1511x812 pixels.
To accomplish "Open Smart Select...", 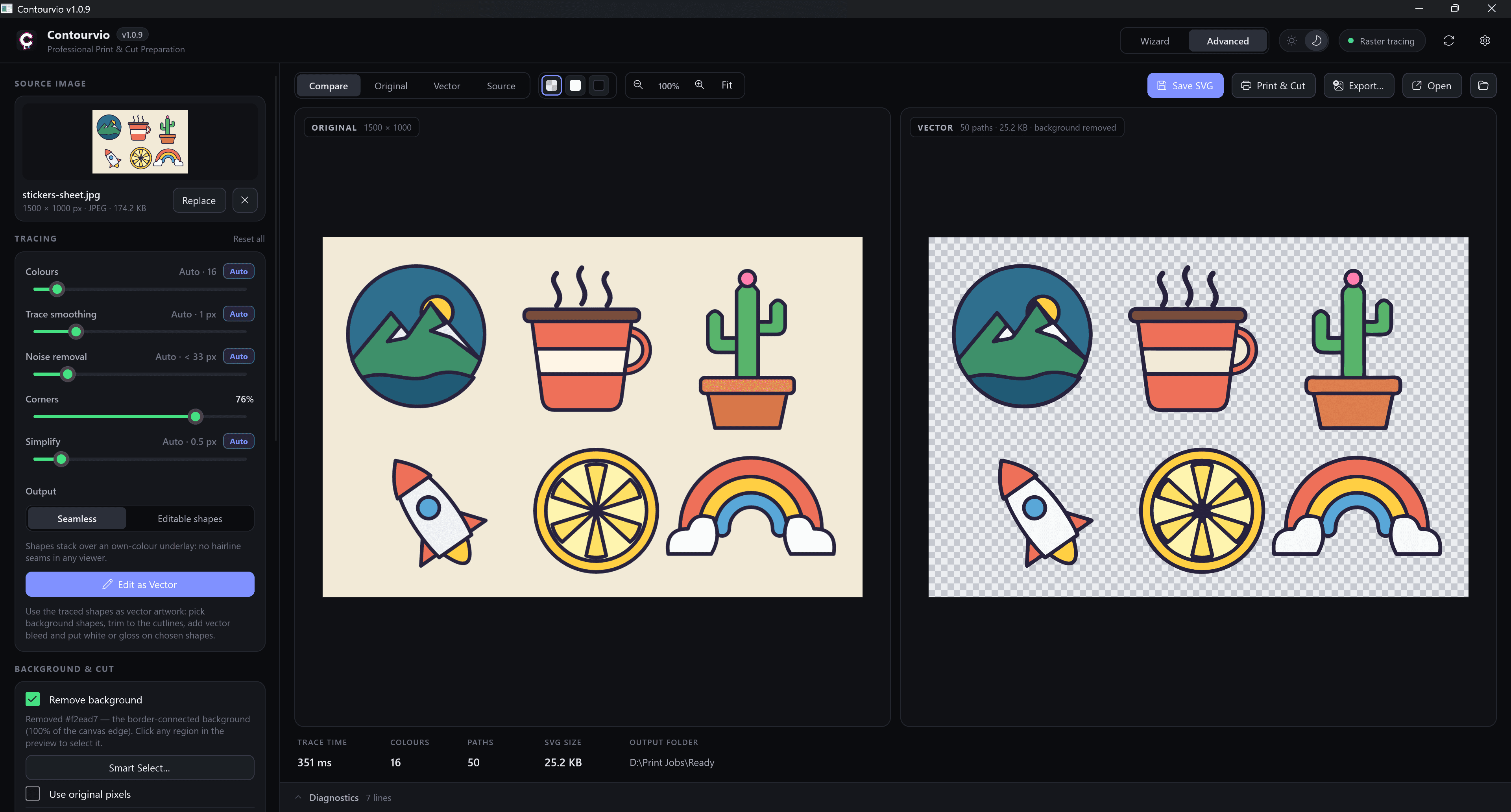I will tap(140, 768).
